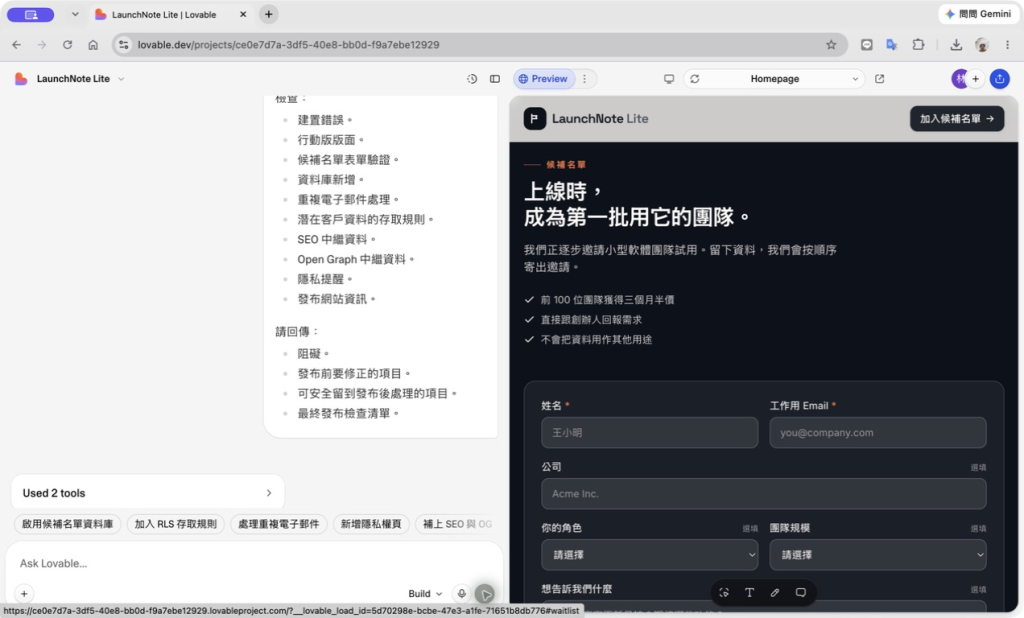Open the version history clock icon

[472, 78]
